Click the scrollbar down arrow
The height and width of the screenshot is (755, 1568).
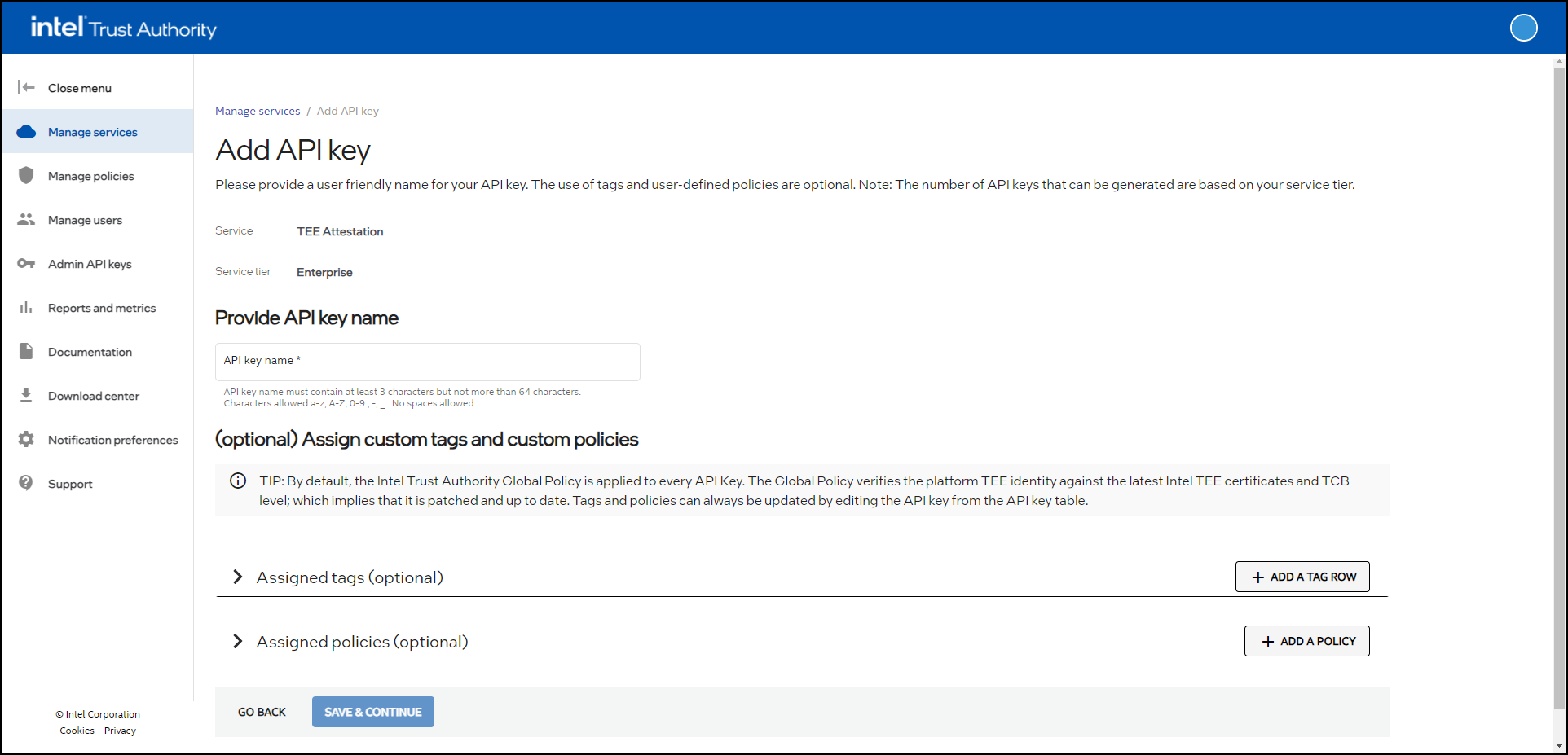click(x=1559, y=745)
